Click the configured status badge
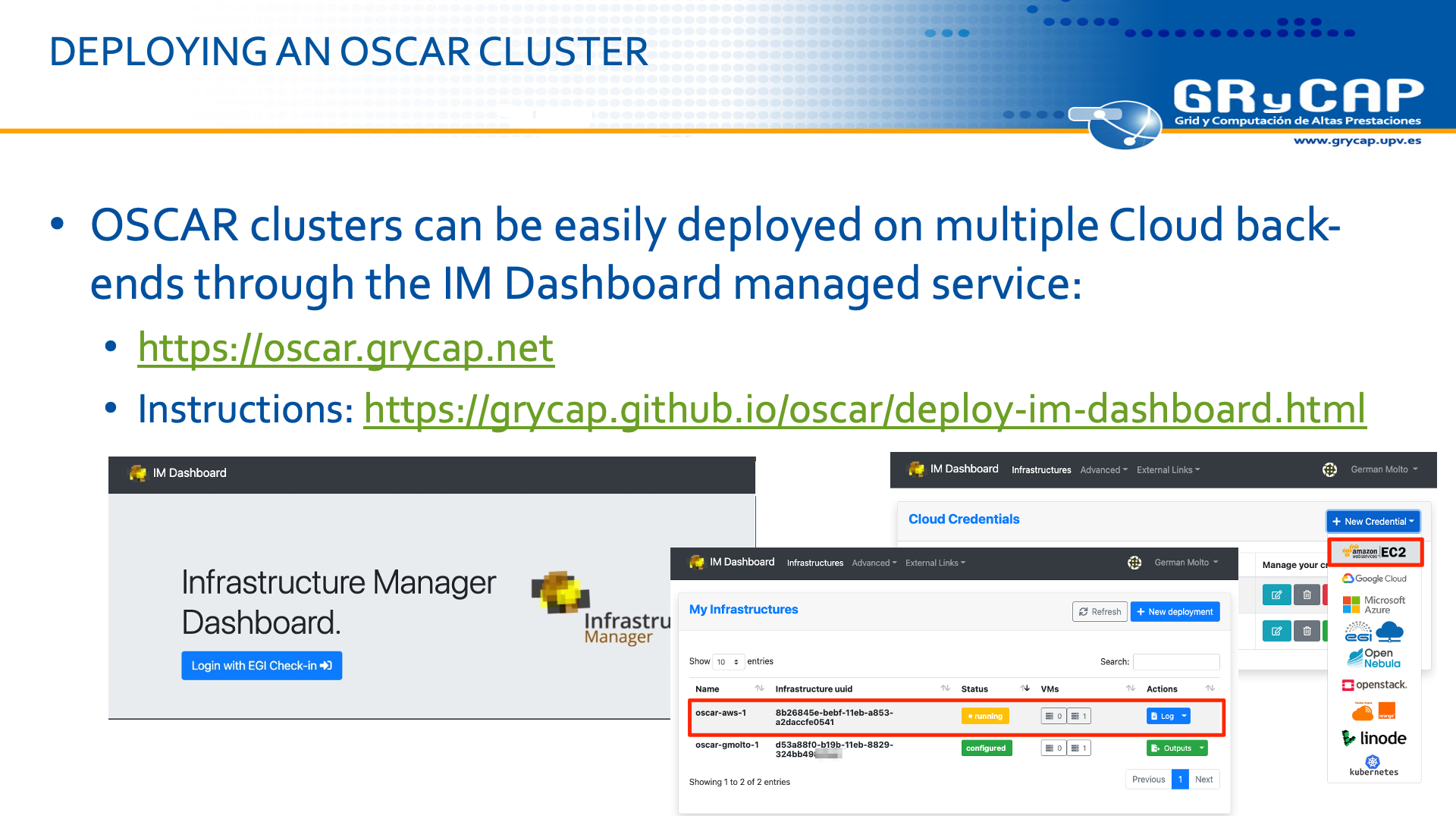 tap(986, 748)
